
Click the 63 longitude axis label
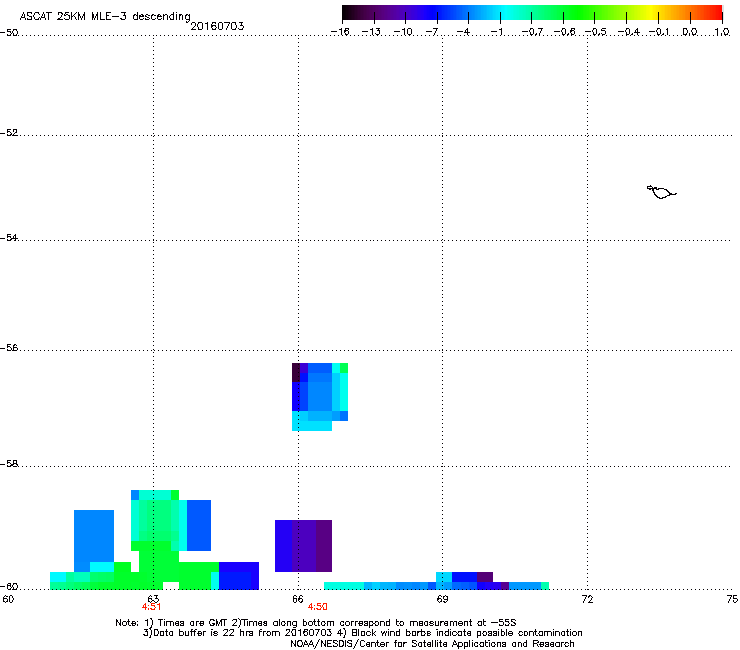[153, 599]
